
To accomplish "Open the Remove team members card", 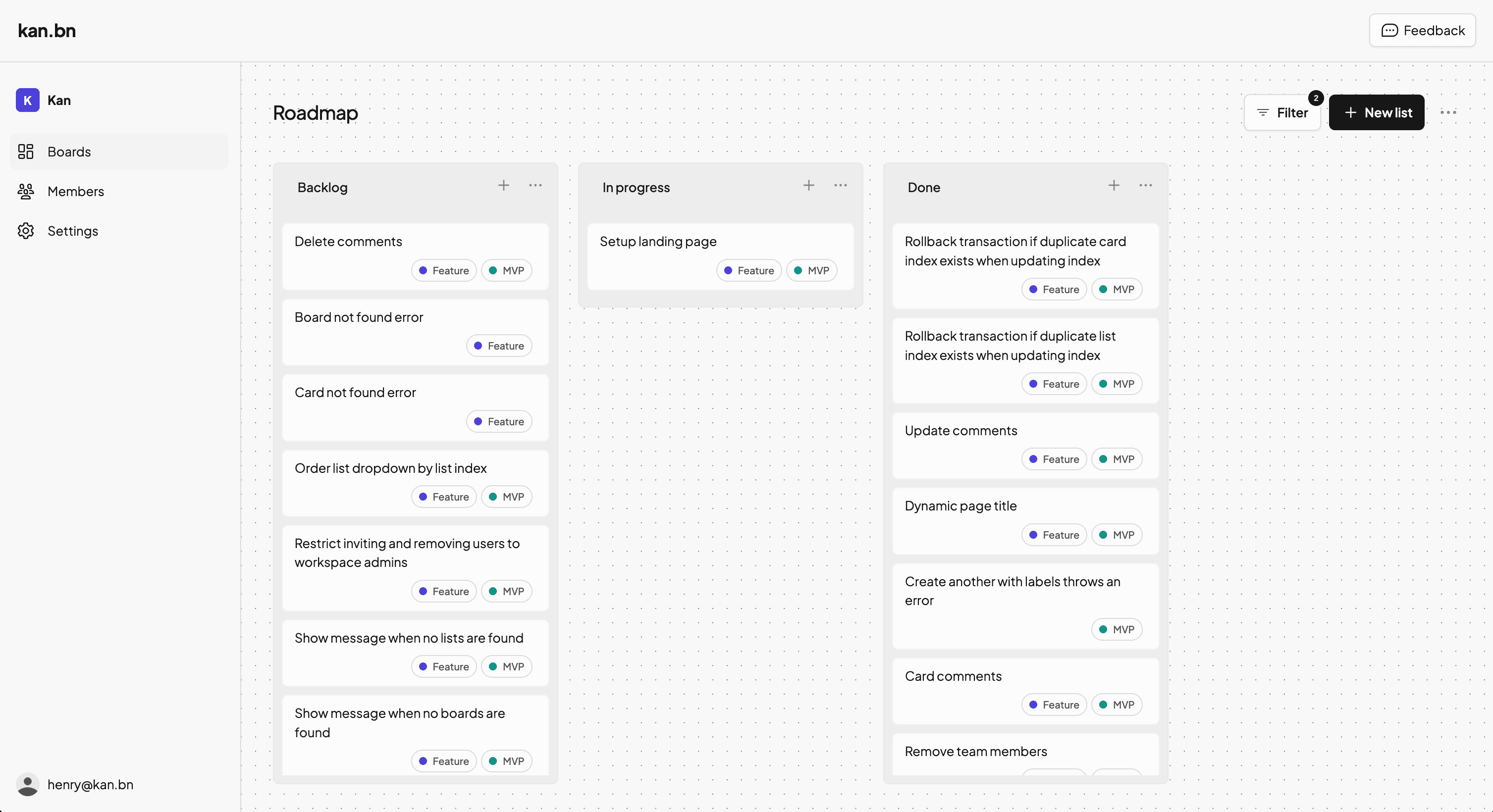I will 976,752.
